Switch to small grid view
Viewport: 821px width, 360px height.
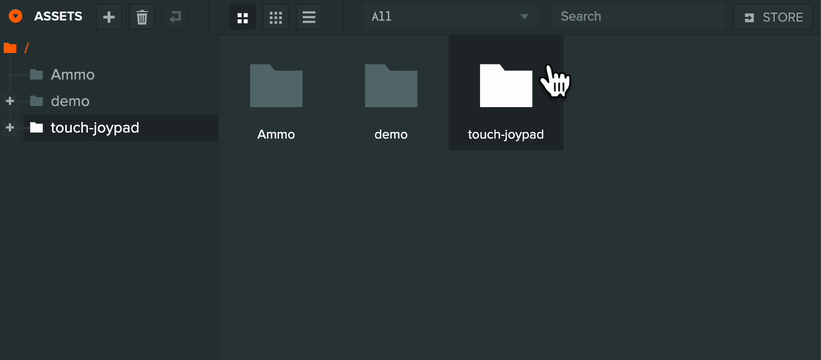(x=275, y=17)
